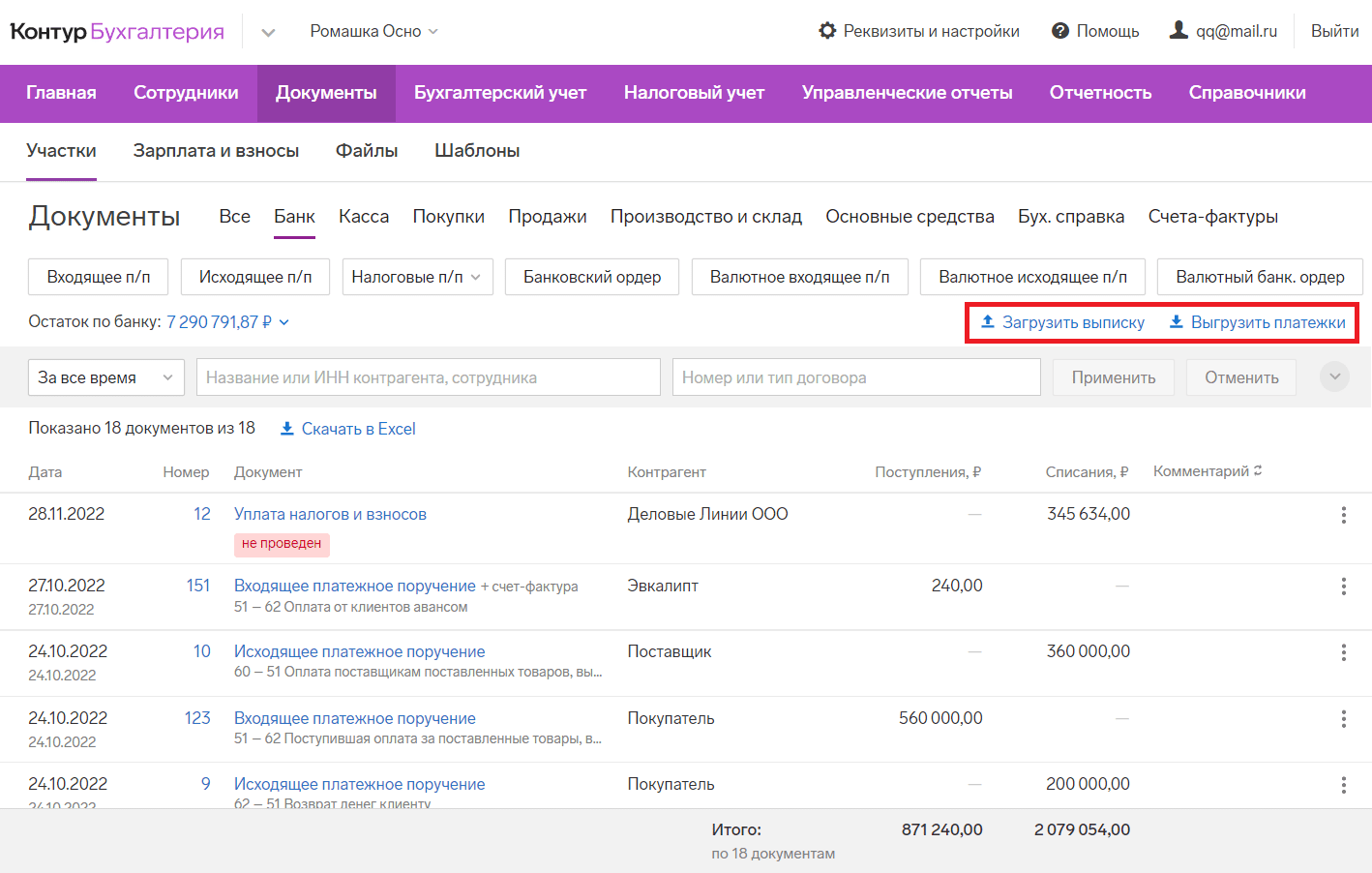This screenshot has width=1372, height=873.
Task: Create a Банковский ордер
Action: 592,277
